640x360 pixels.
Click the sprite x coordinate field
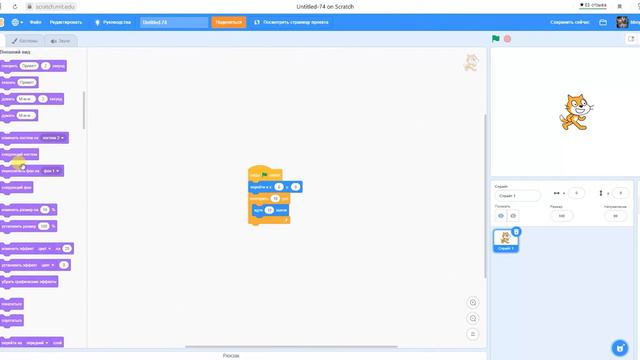click(576, 193)
